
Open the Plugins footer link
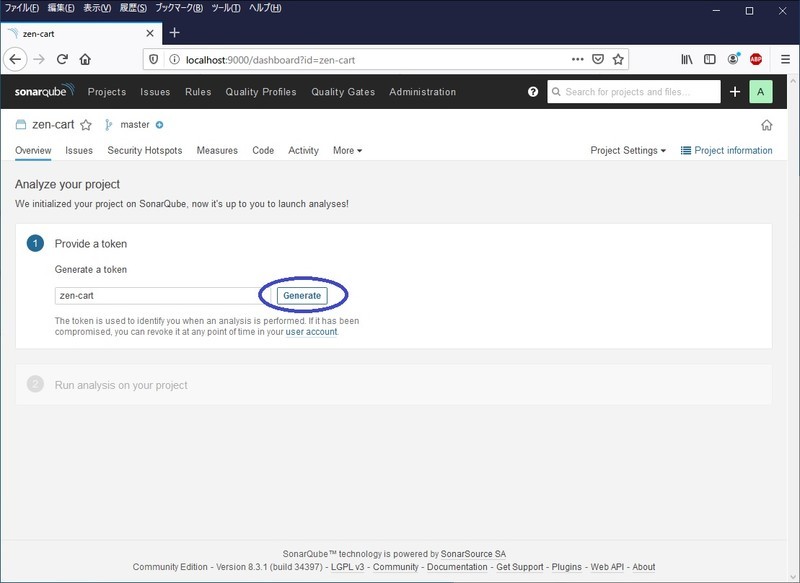point(566,567)
